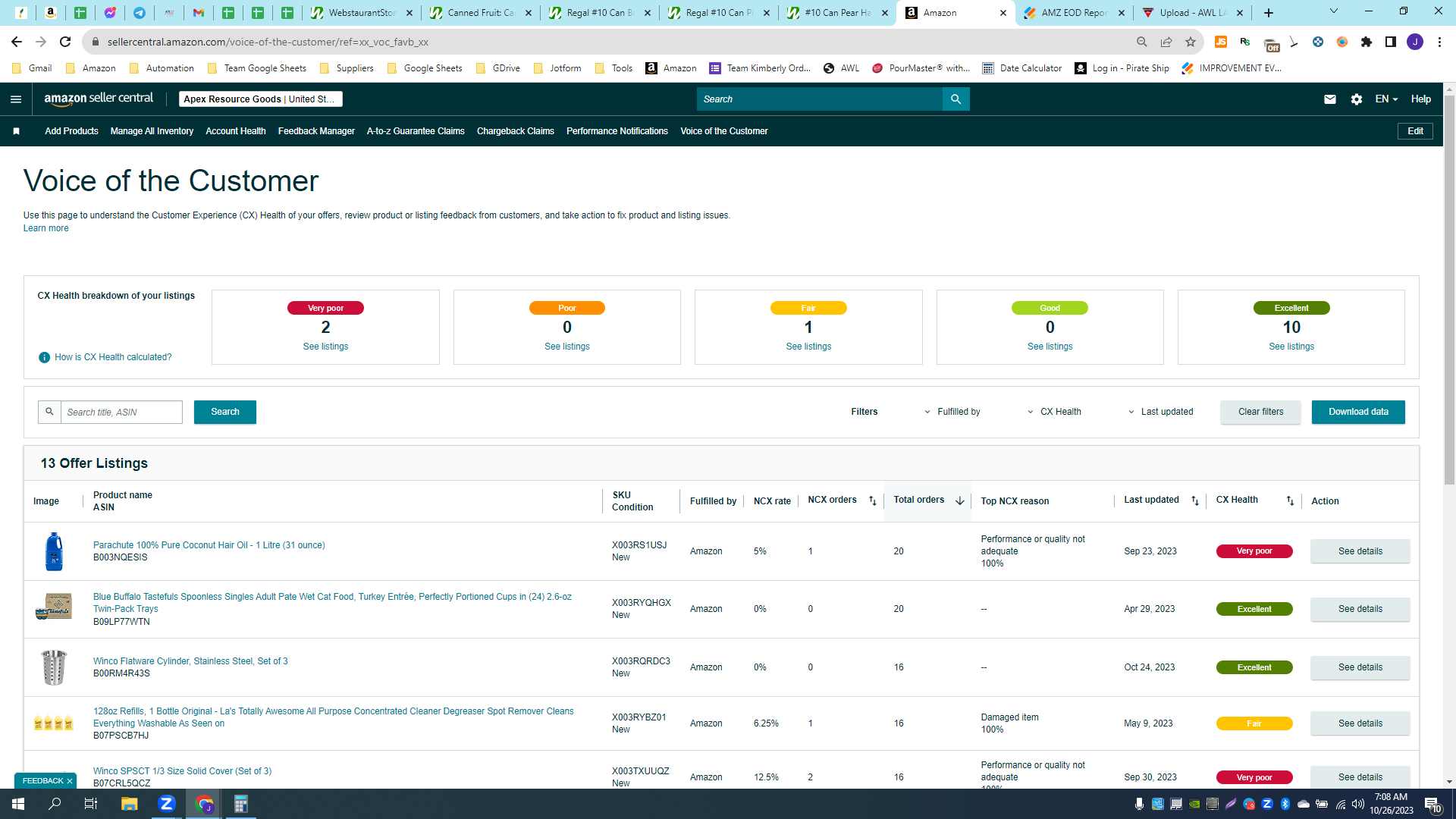The height and width of the screenshot is (819, 1456).
Task: Switch to the WebstaurantStore browser tab
Action: click(362, 13)
